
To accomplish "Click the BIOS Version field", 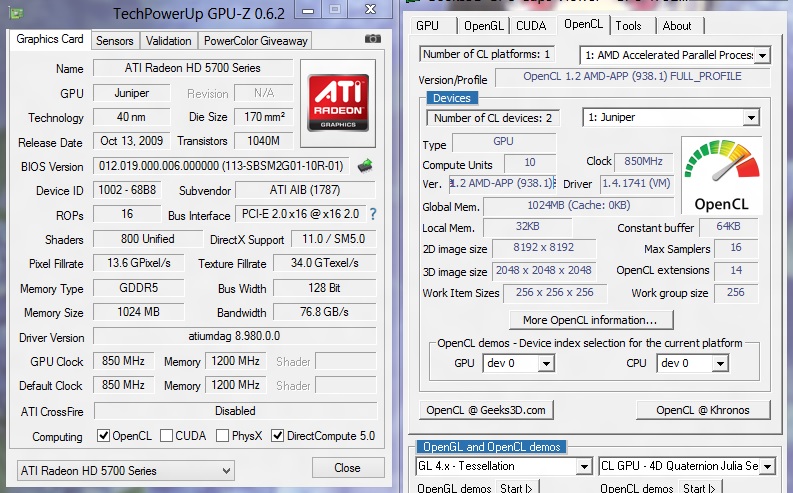I will point(221,166).
